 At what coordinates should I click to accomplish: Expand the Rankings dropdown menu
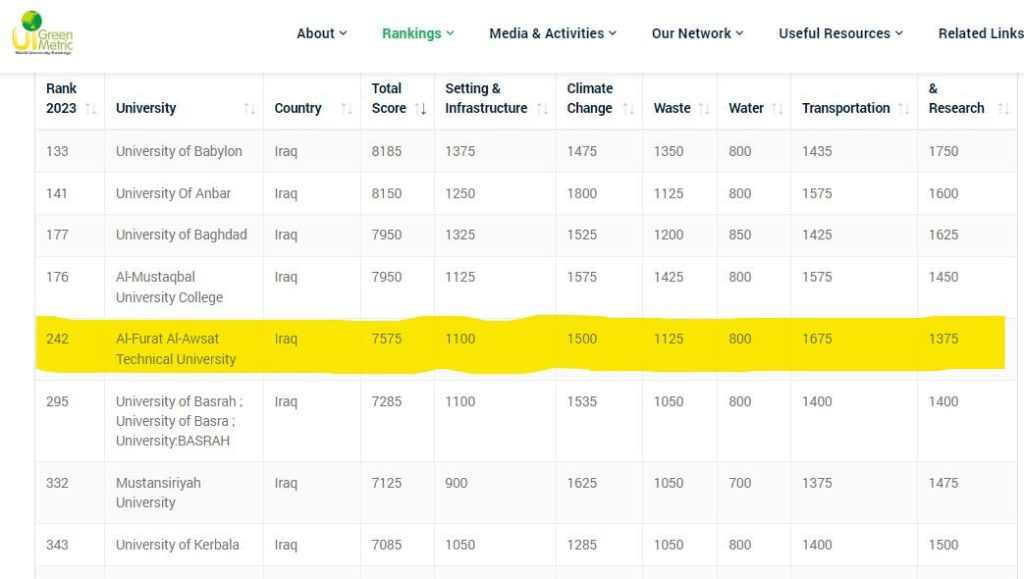pyautogui.click(x=418, y=33)
